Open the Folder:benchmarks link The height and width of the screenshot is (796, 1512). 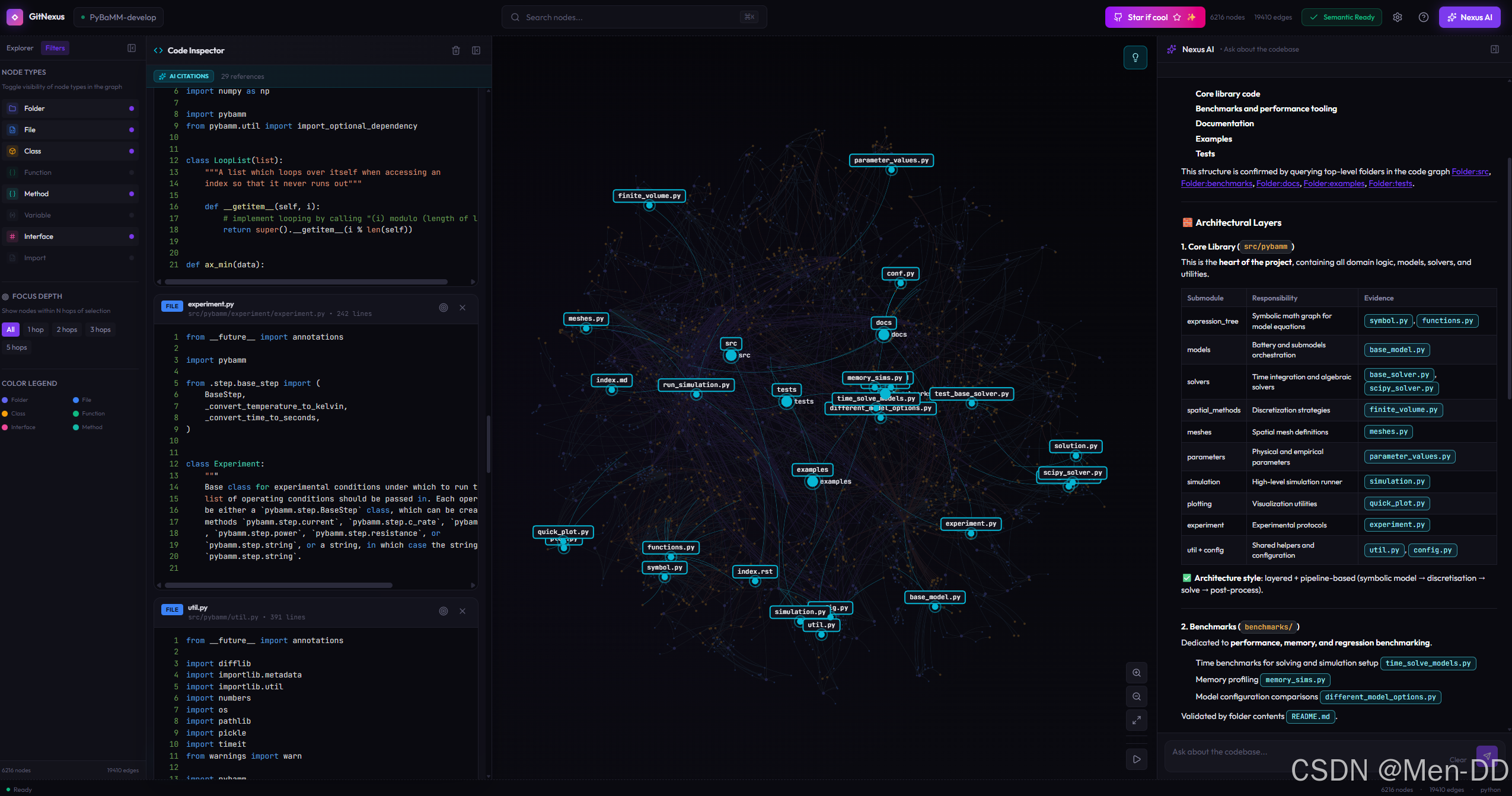point(1216,184)
